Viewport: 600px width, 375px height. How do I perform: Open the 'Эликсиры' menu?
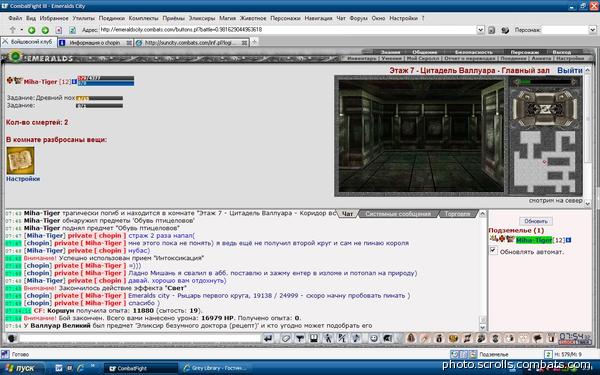[202, 18]
